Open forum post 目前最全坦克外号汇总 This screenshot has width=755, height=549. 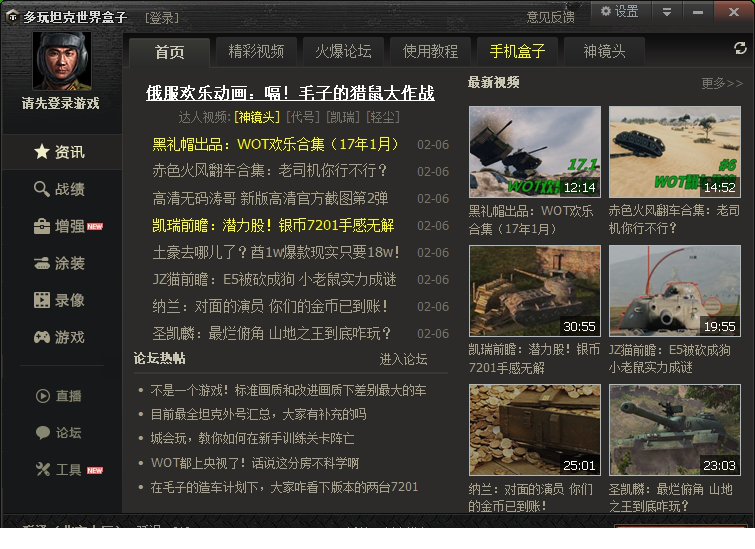point(259,414)
